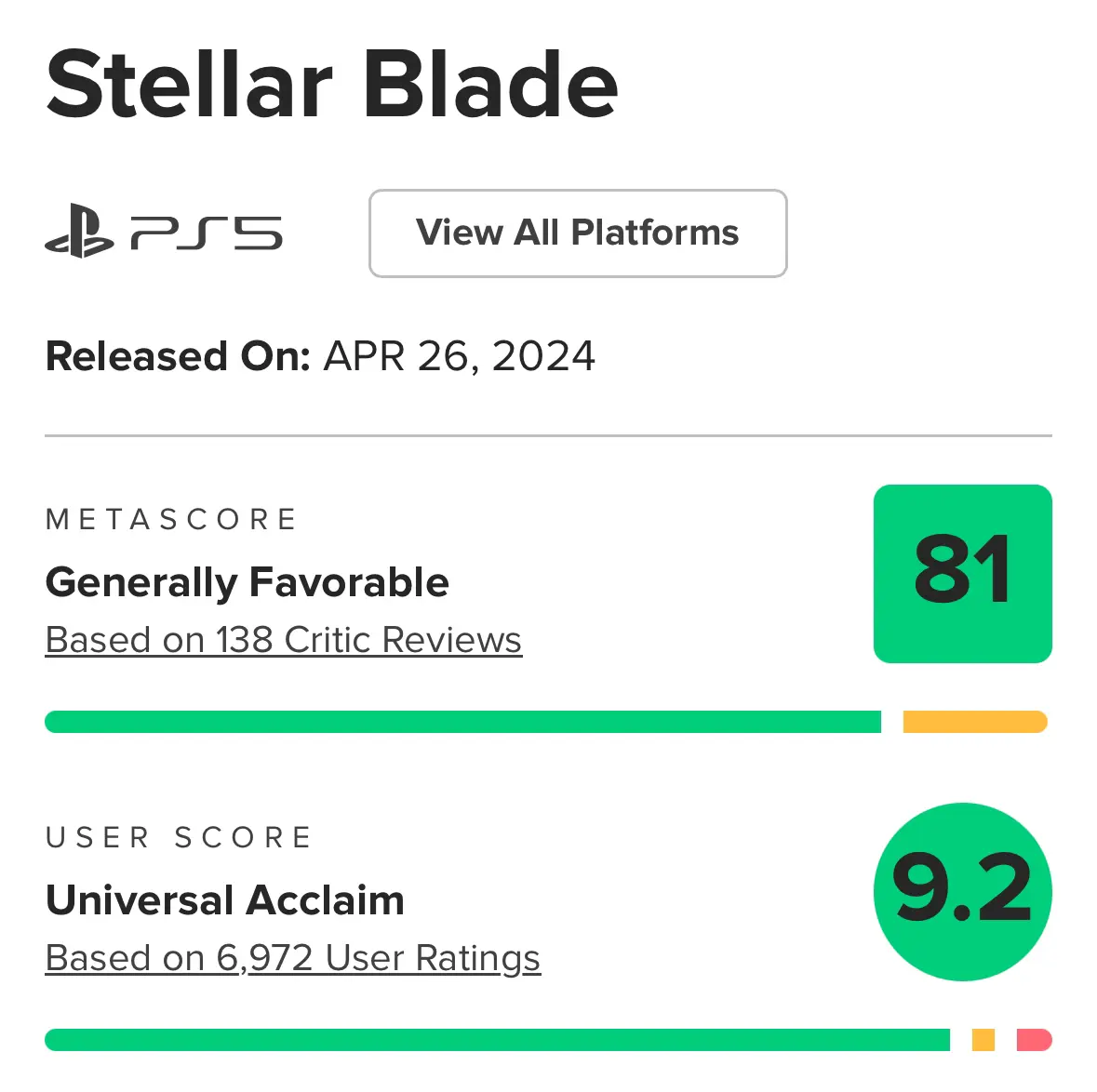This screenshot has width=1097, height=1092.
Task: Click the Universal Acclaim text
Action: tap(225, 899)
